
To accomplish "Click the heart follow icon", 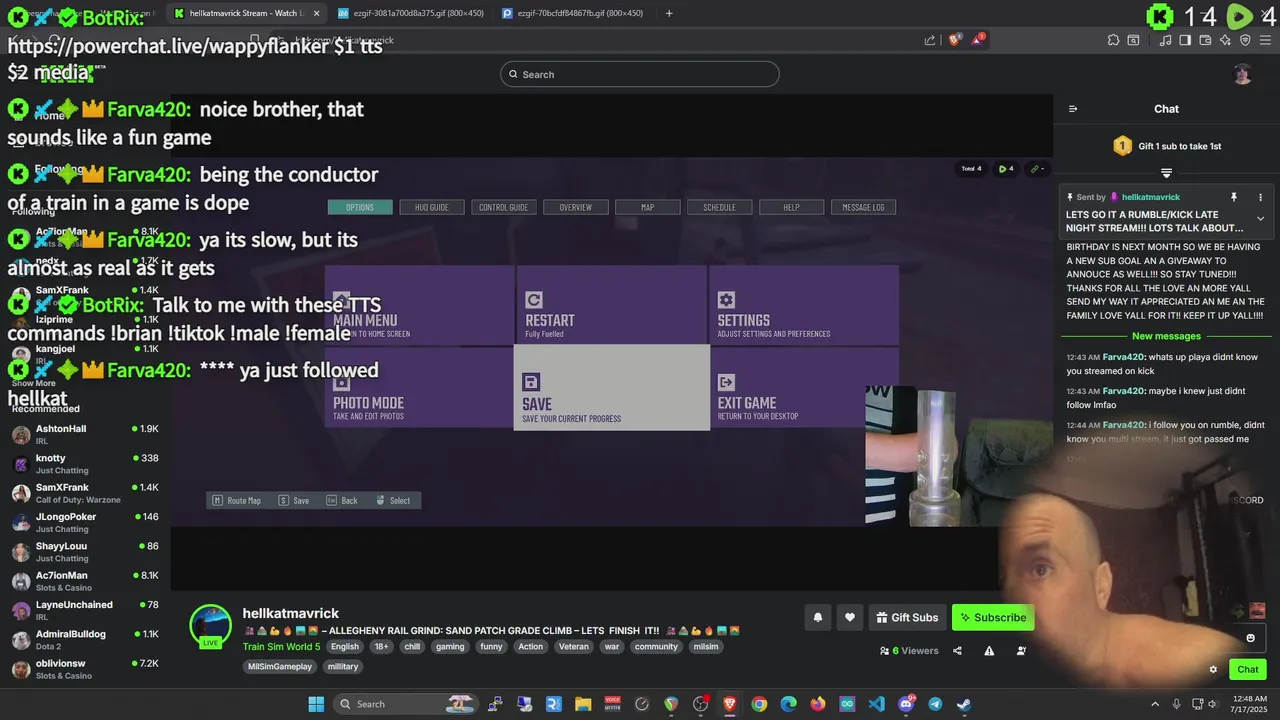I will click(x=849, y=617).
